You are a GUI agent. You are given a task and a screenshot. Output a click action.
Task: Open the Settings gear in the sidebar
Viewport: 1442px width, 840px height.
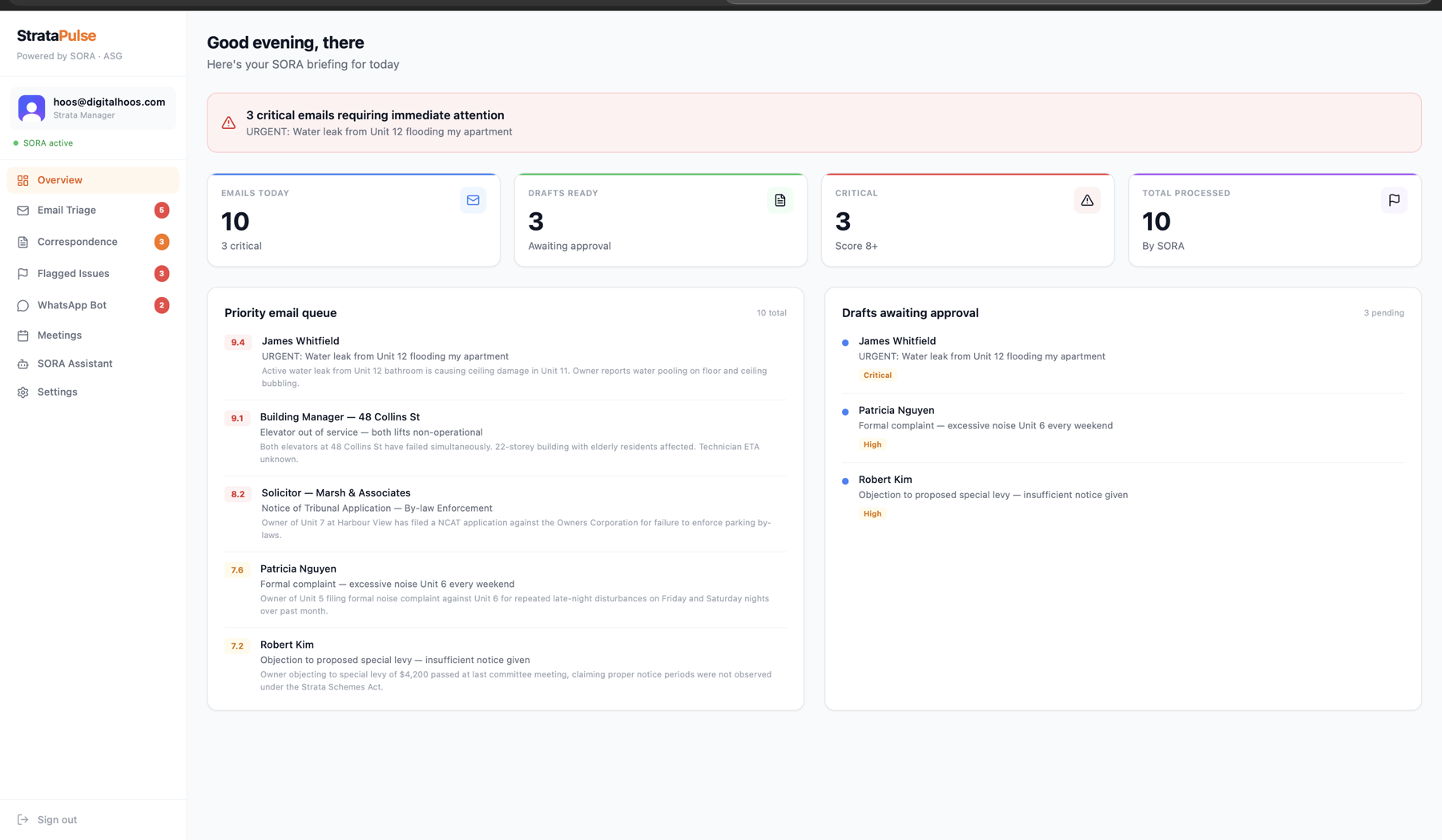pyautogui.click(x=22, y=392)
